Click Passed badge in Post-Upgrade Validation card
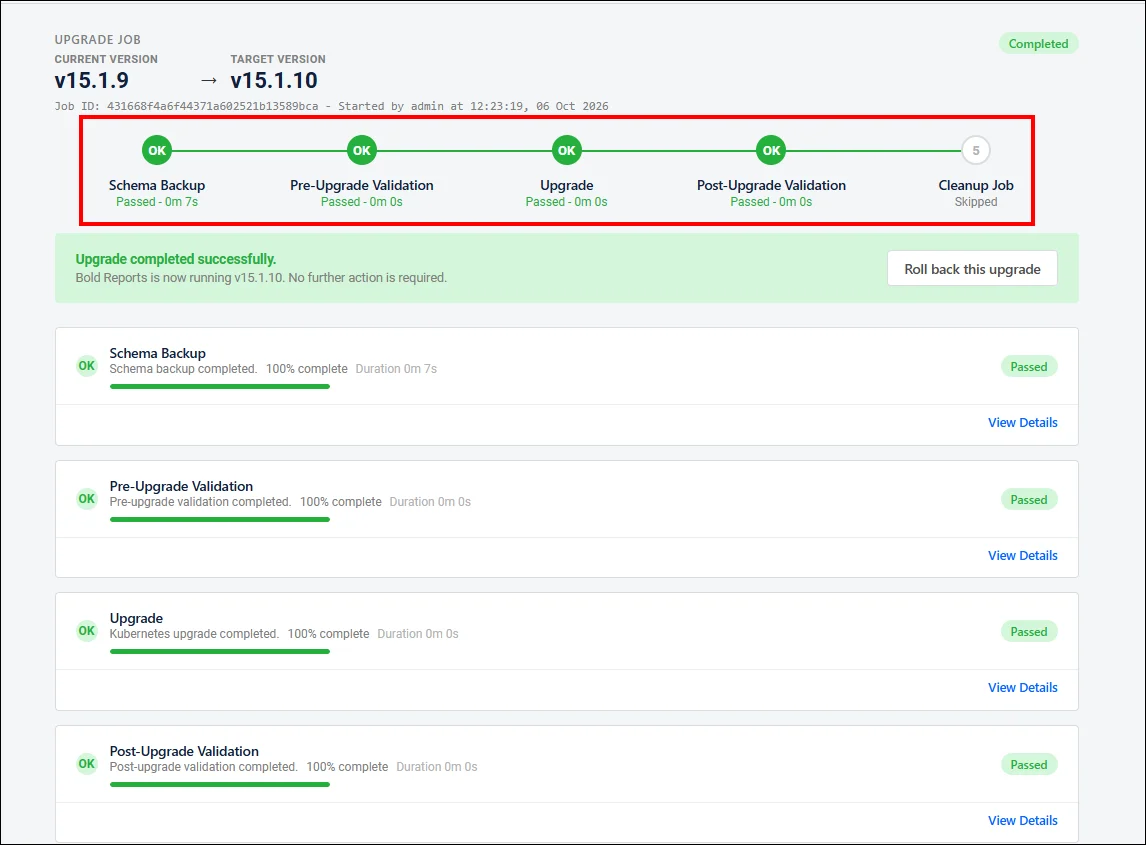 (1028, 765)
